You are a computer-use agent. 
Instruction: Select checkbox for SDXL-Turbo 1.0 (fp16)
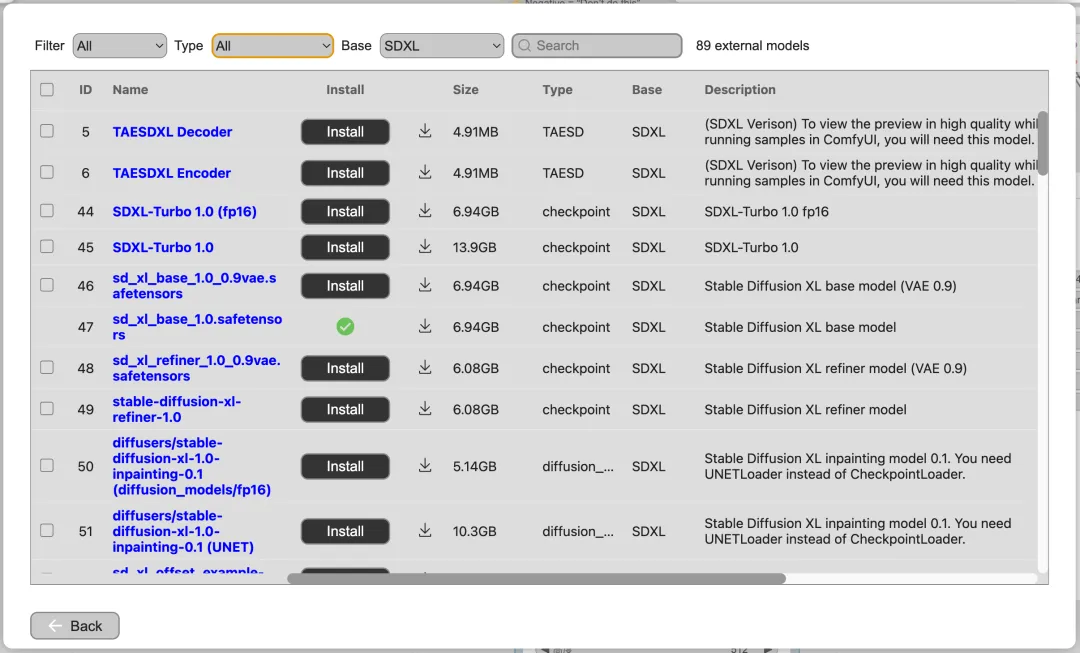47,211
